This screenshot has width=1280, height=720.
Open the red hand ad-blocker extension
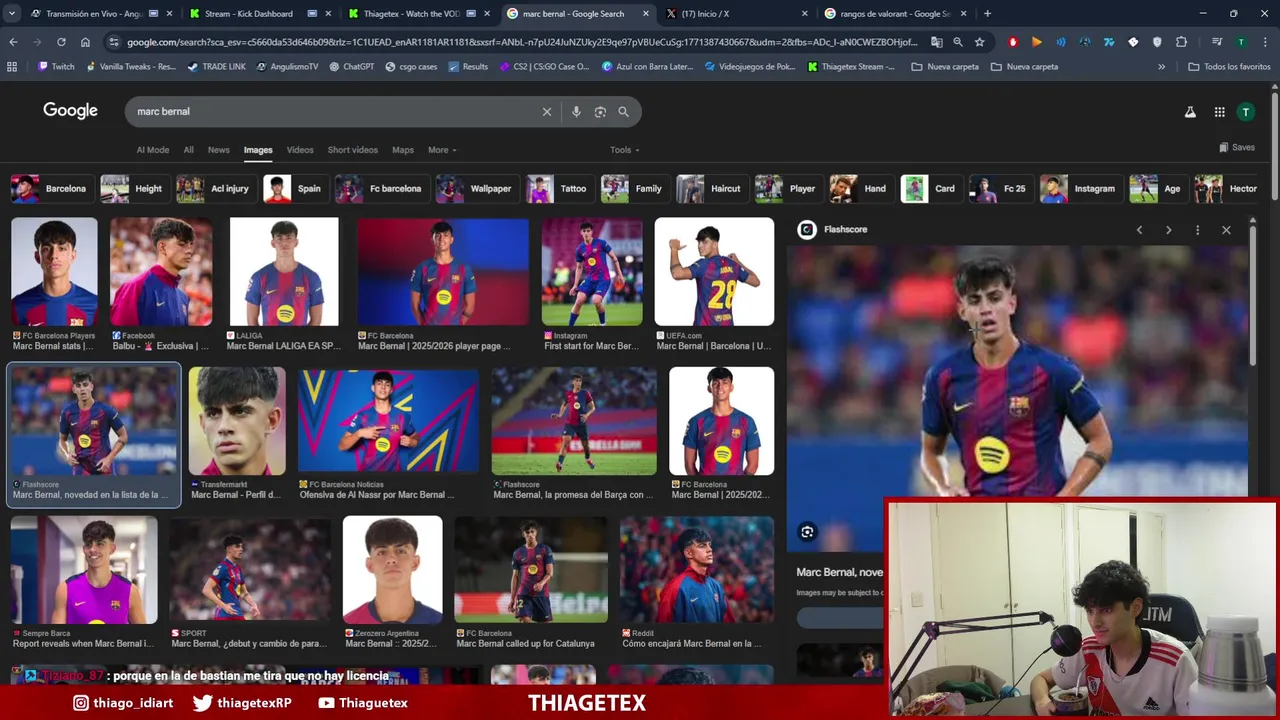(1013, 42)
